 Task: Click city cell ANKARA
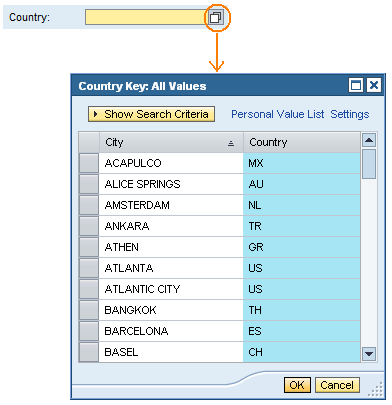[x=171, y=226]
